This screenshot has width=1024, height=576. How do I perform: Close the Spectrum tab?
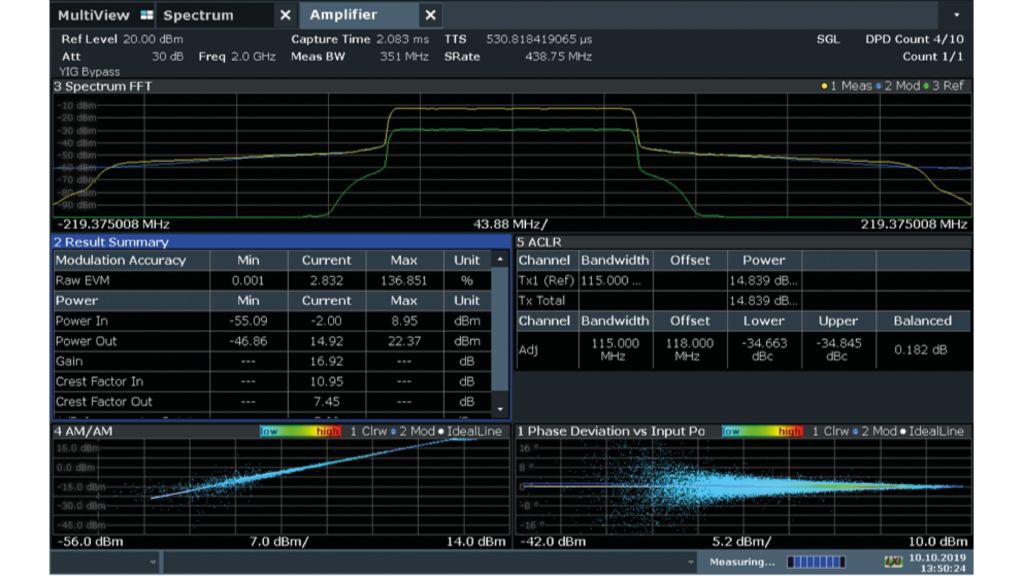click(x=285, y=15)
